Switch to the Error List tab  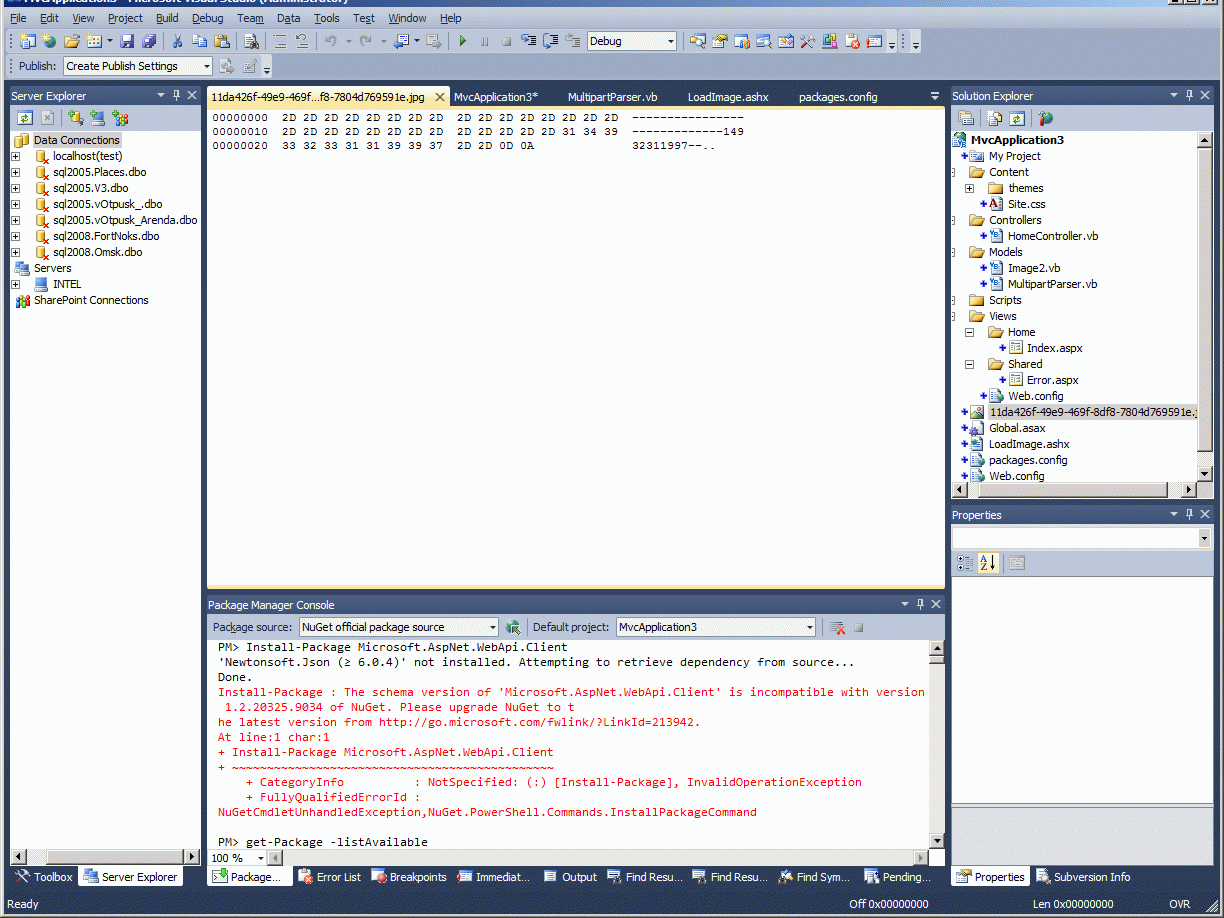point(329,877)
